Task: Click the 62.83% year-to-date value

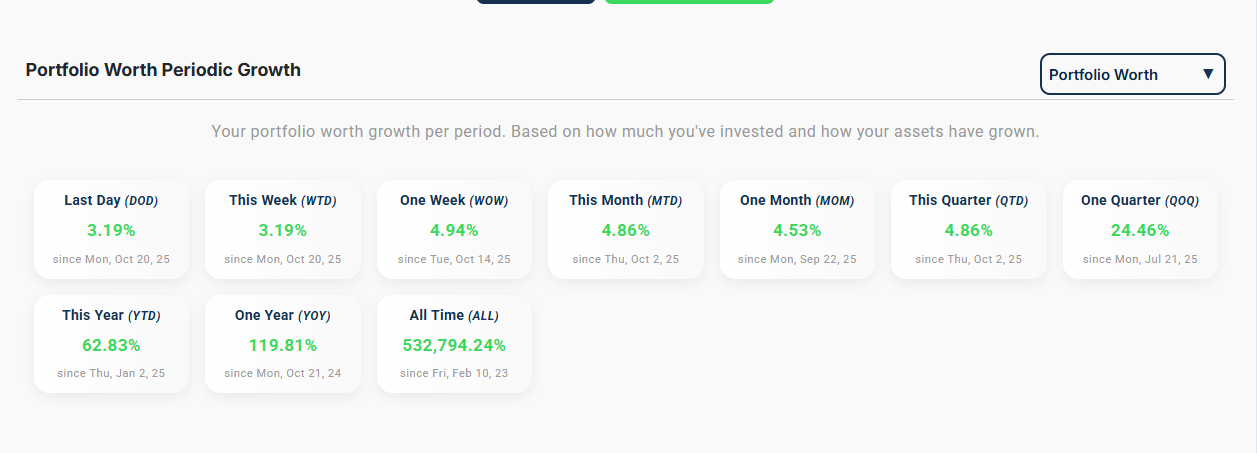Action: 111,345
